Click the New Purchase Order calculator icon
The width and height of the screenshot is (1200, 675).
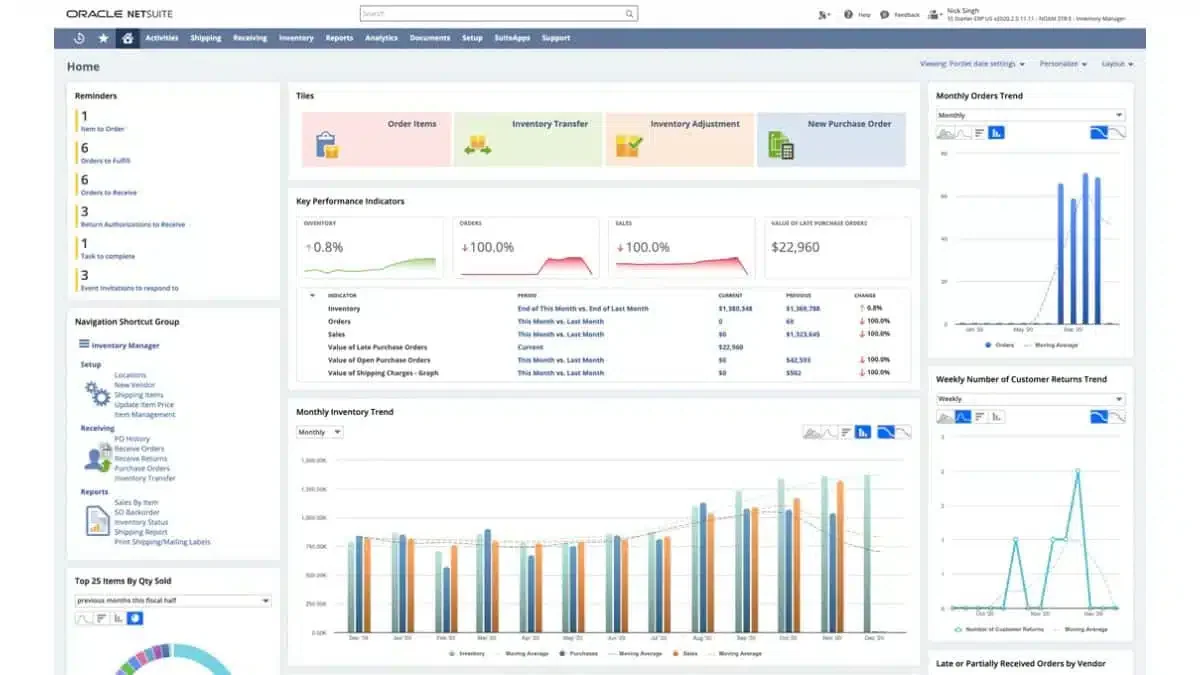tap(781, 146)
